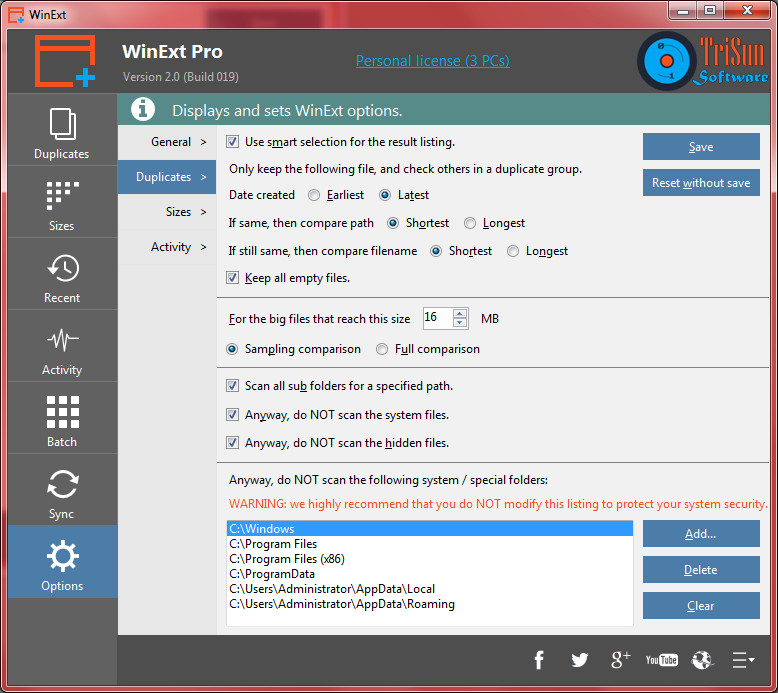Open the Facebook page icon
Image resolution: width=778 pixels, height=693 pixels.
539,660
